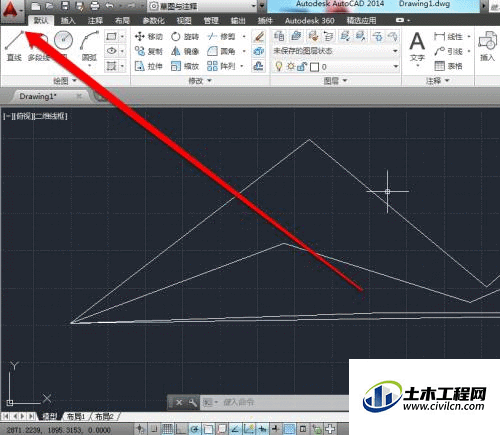Click the Rectangle tool icon
Viewport: 500px width, 435px height.
point(111,36)
